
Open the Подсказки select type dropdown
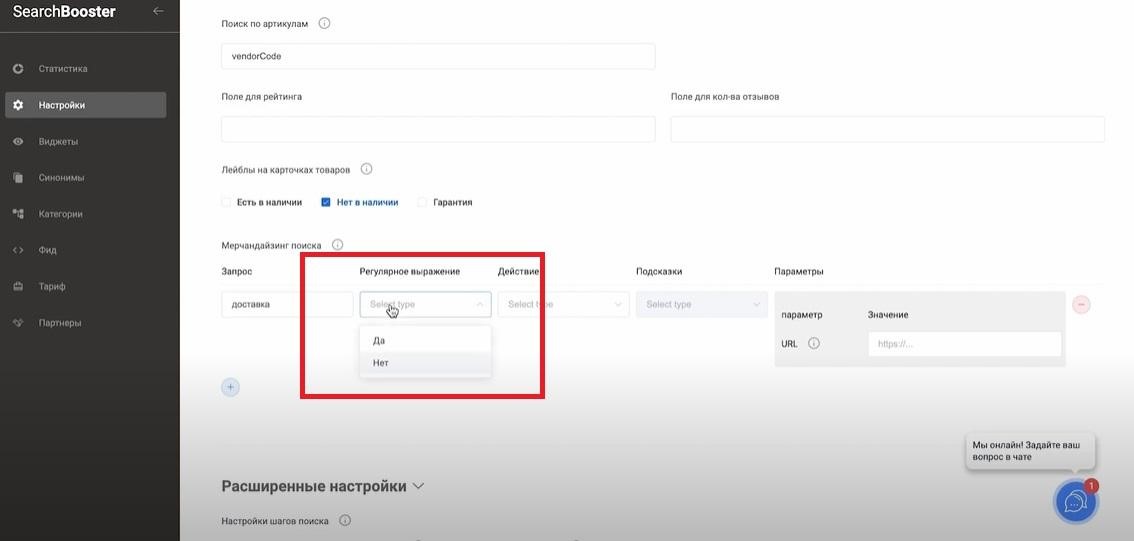pyautogui.click(x=701, y=304)
